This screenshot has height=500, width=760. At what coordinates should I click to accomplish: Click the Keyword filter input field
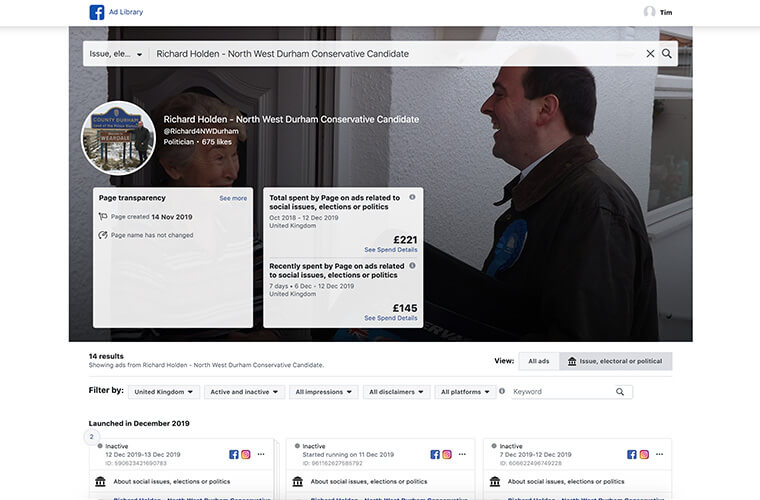pos(562,392)
